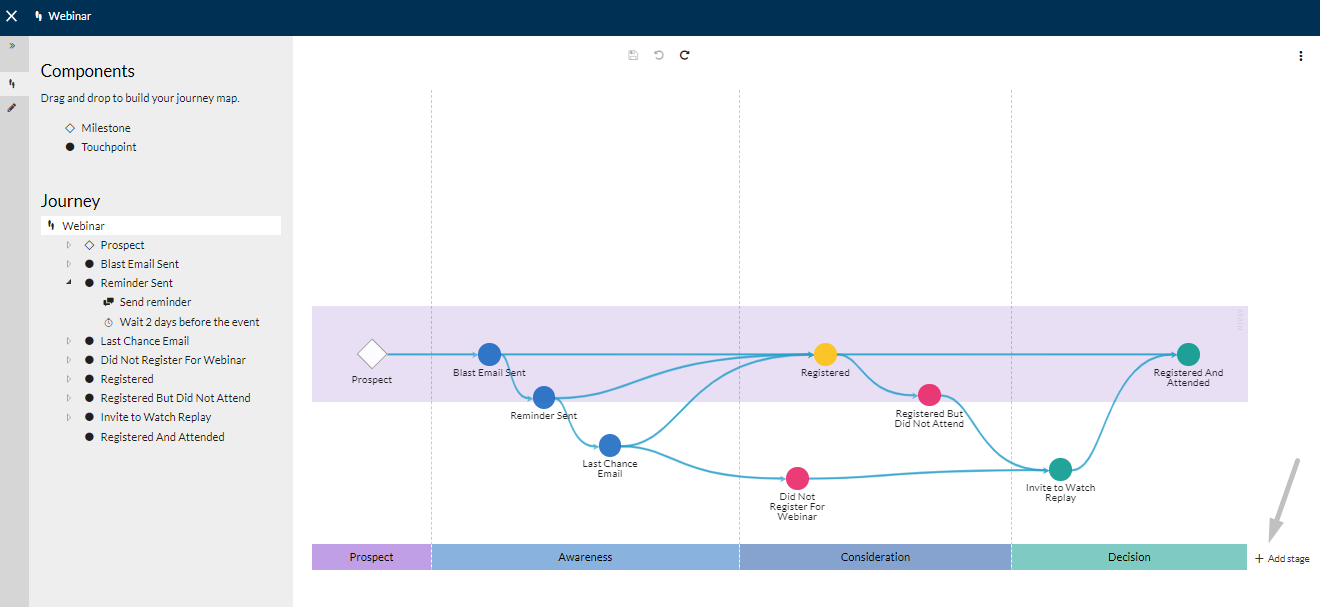
Task: Click the Add stage button
Action: (x=1282, y=559)
